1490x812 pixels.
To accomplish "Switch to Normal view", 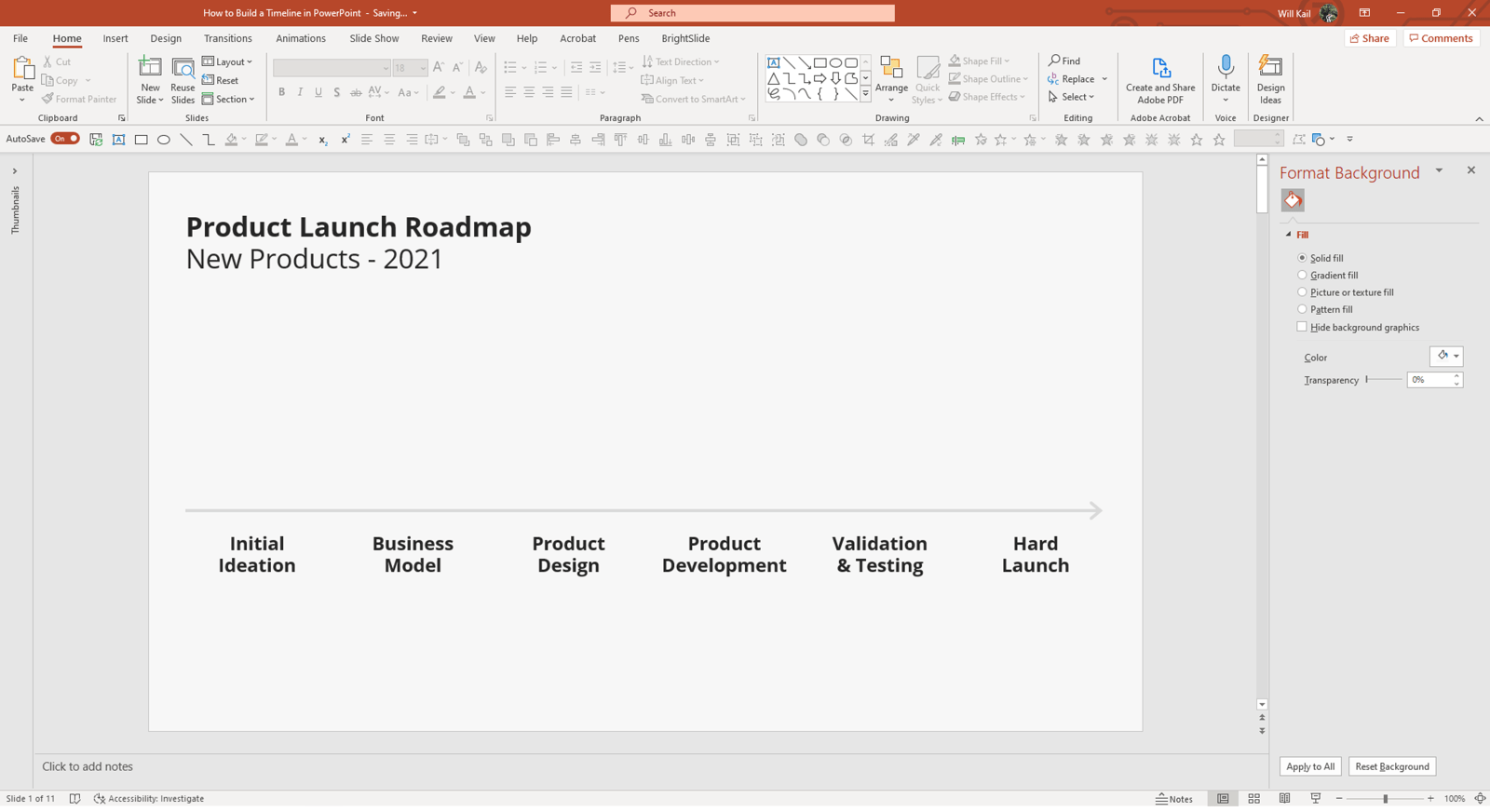I will click(x=1223, y=799).
